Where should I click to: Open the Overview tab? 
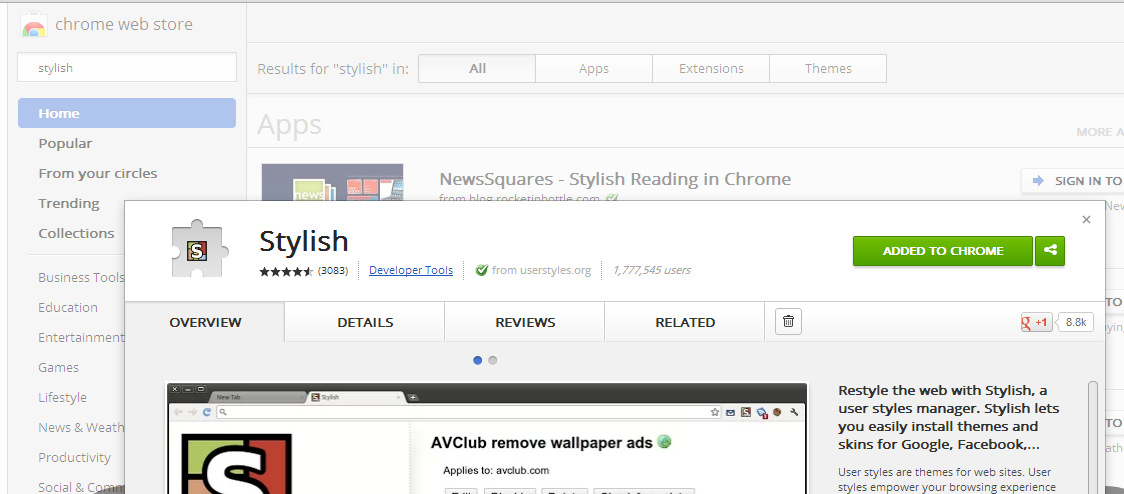coord(205,323)
